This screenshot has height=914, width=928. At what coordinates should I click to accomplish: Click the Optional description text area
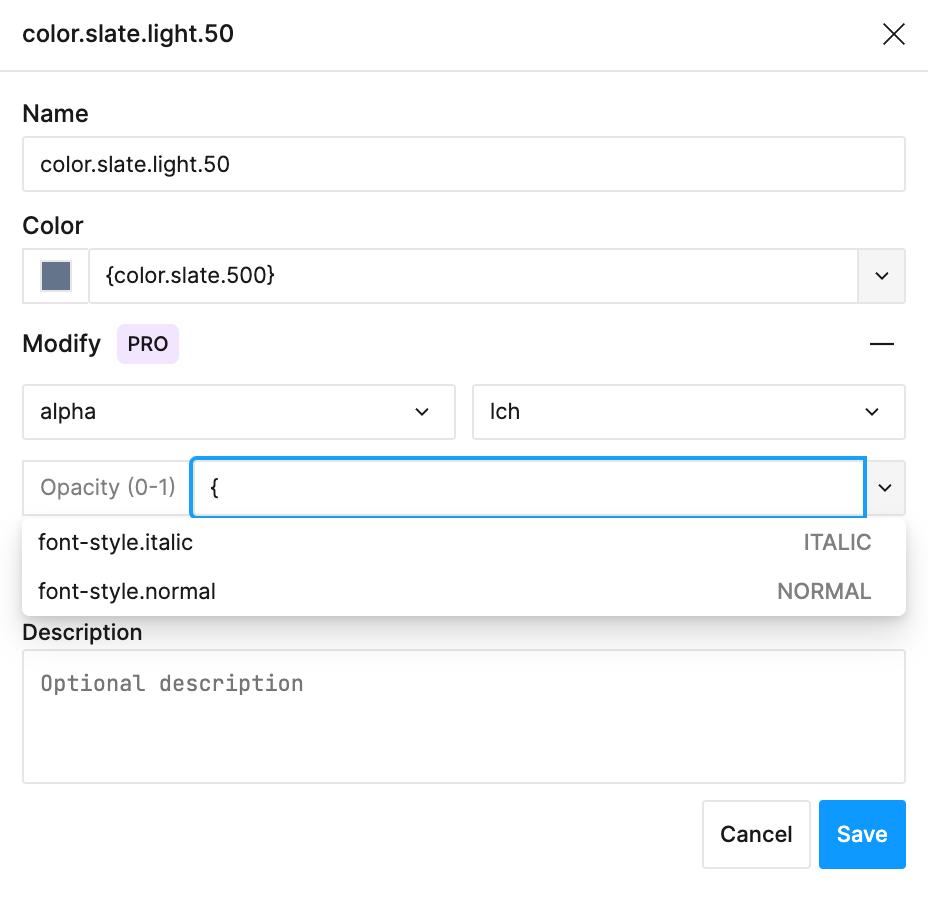coord(463,716)
